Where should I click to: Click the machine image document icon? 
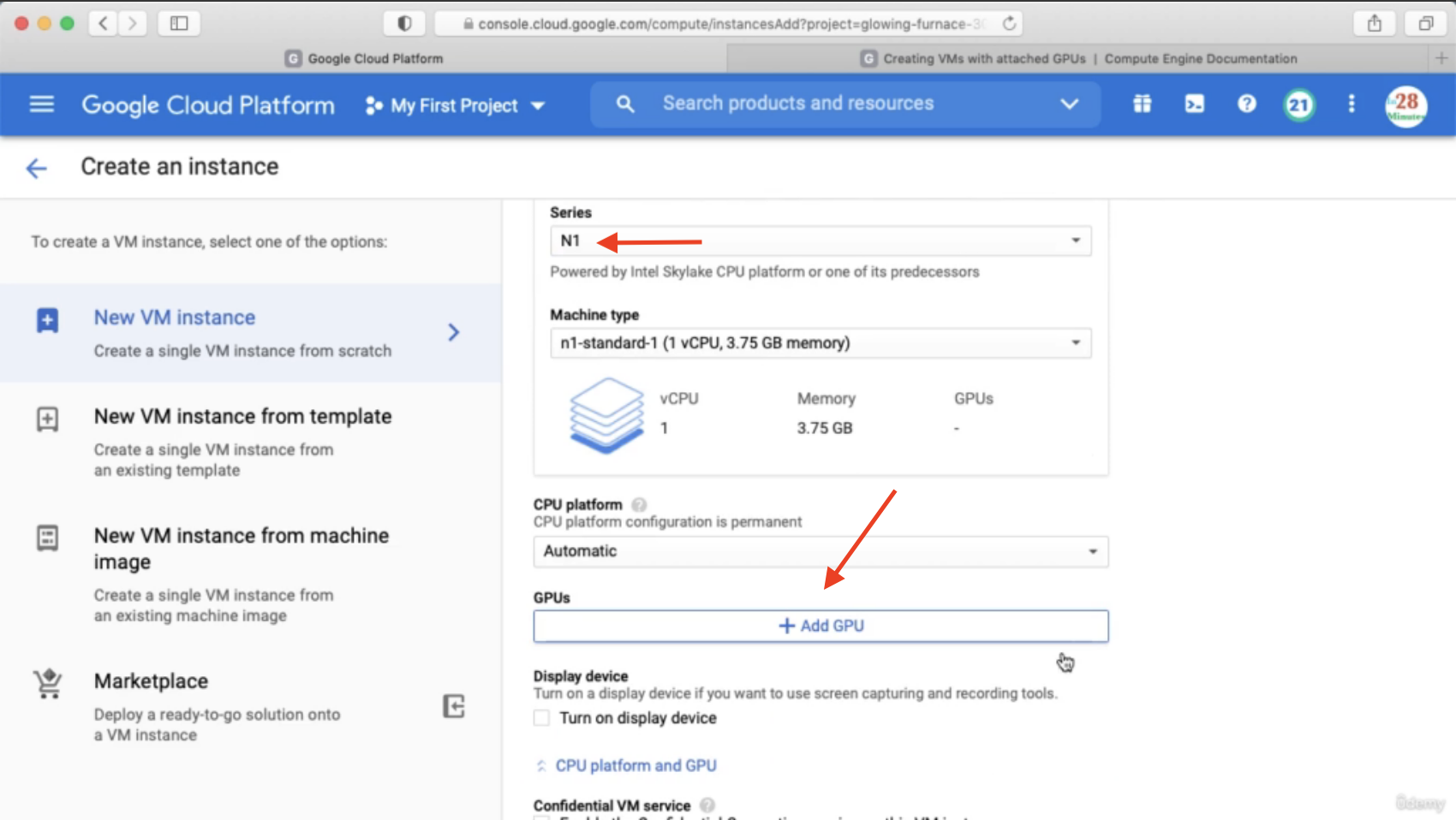pyautogui.click(x=47, y=538)
